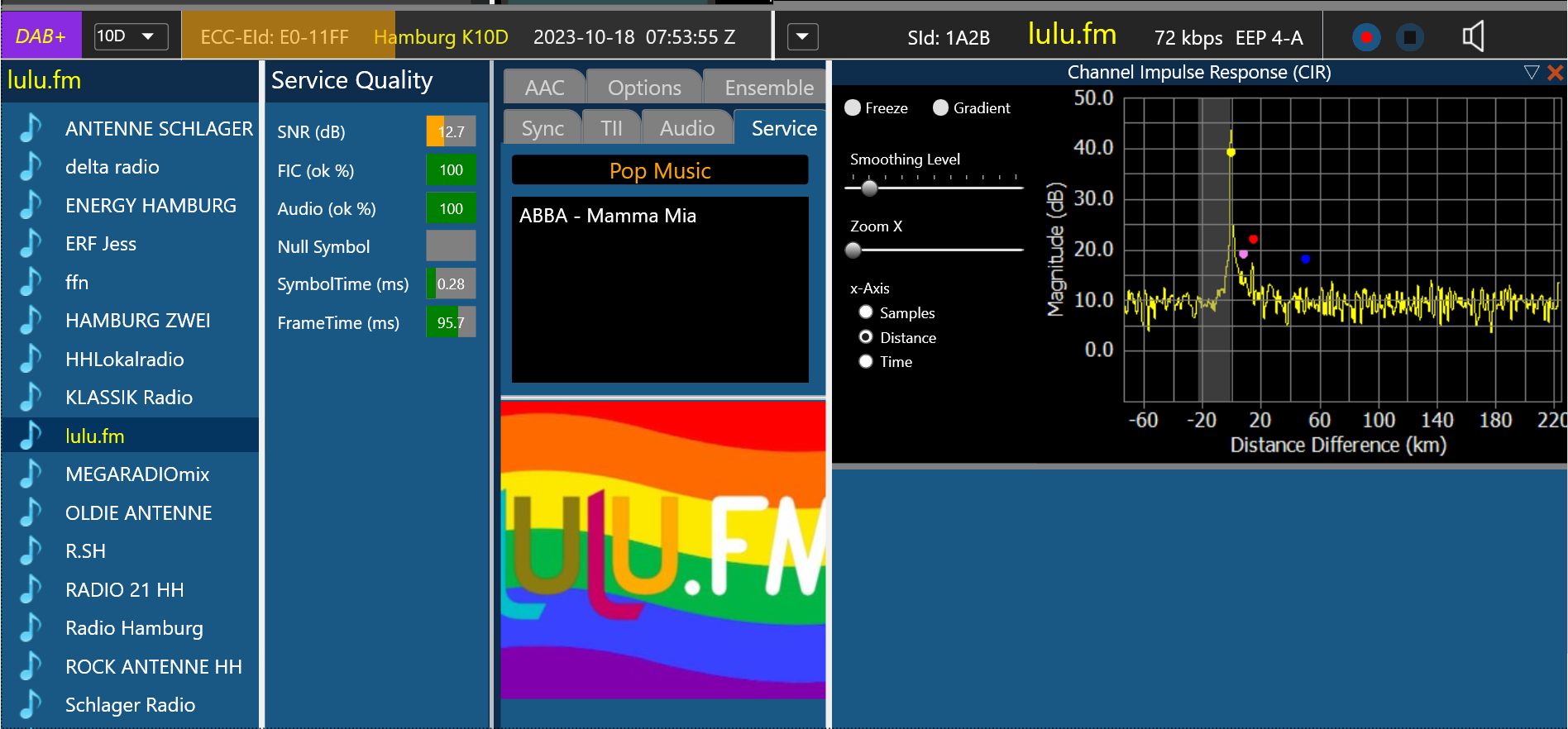Expand the dropdown arrow before SId
Image resolution: width=1568 pixels, height=729 pixels.
pos(802,37)
